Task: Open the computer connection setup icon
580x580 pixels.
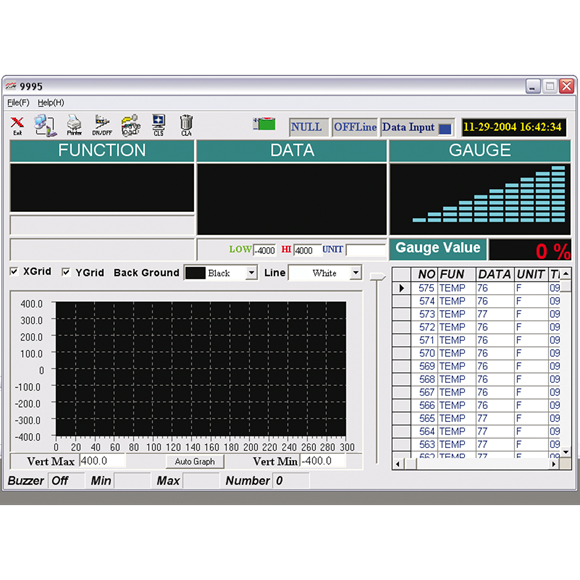Action: tap(45, 126)
